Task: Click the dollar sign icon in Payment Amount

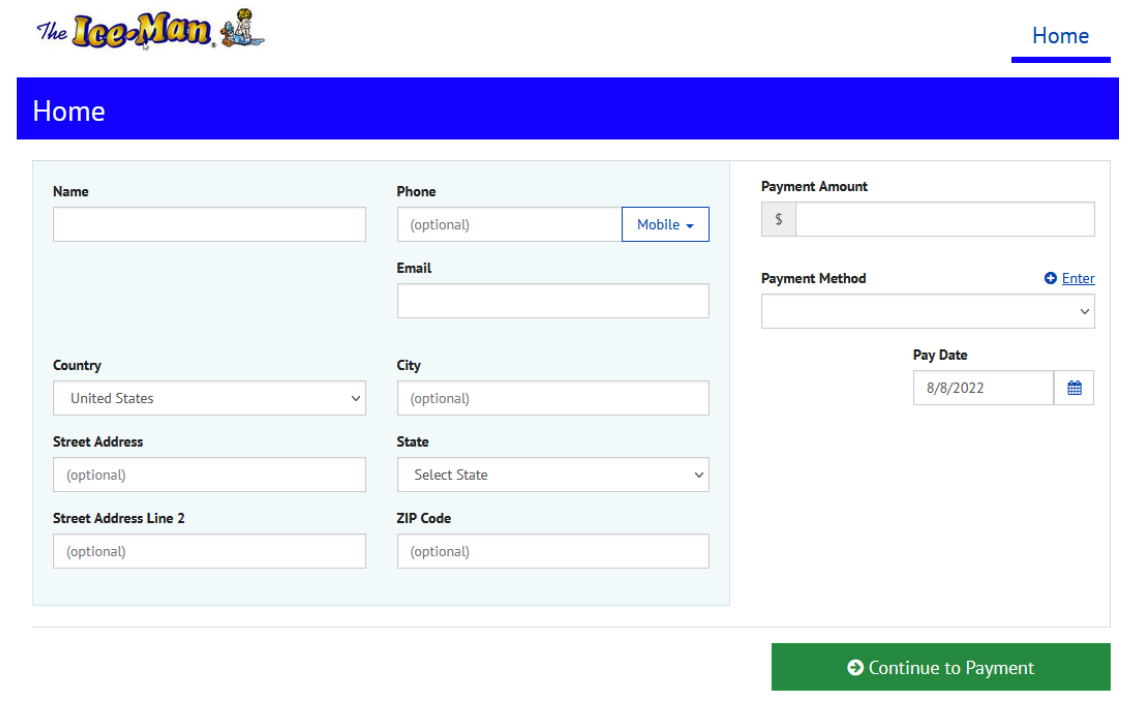Action: (779, 220)
